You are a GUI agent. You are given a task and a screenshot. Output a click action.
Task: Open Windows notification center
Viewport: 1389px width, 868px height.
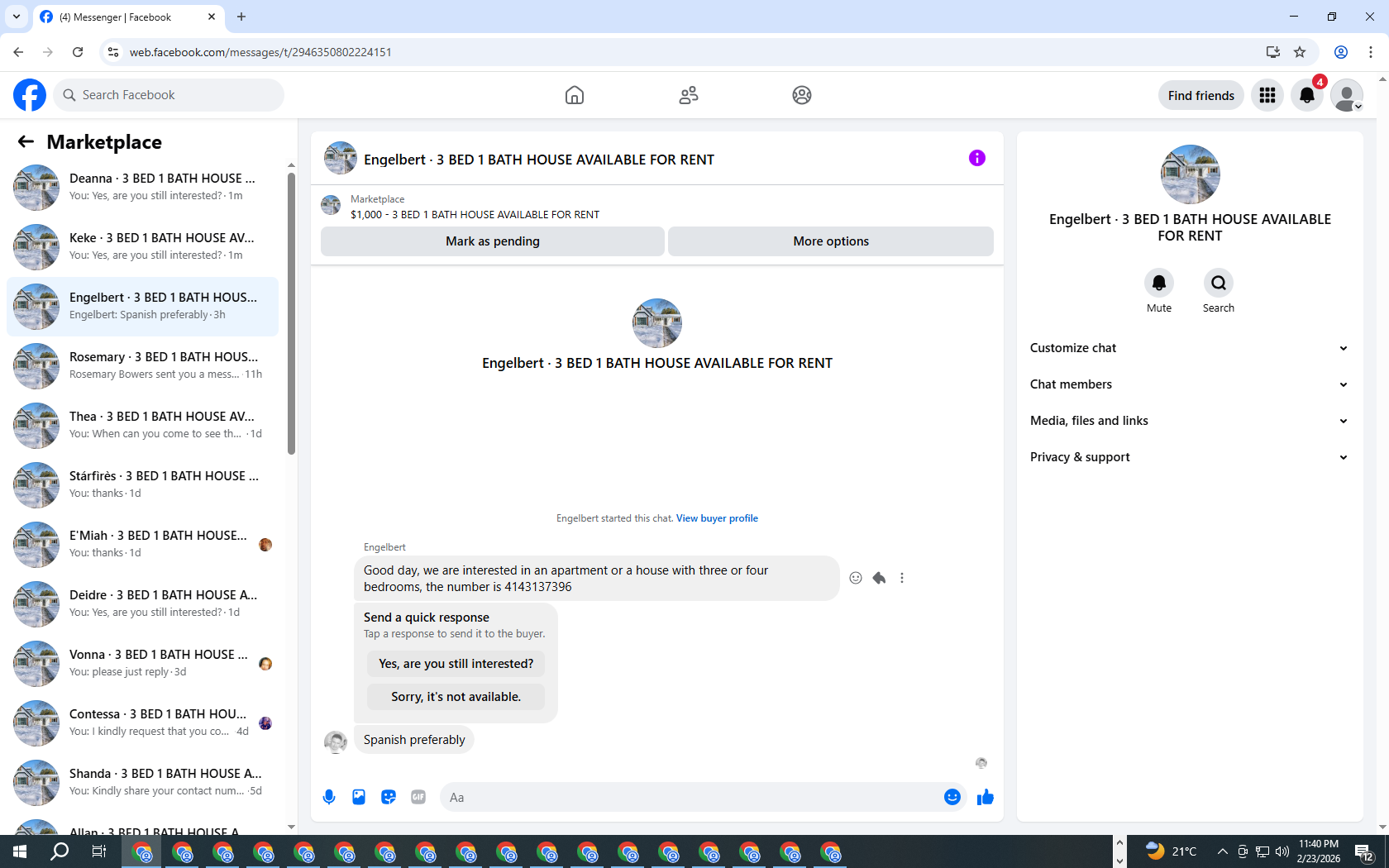pyautogui.click(x=1364, y=851)
